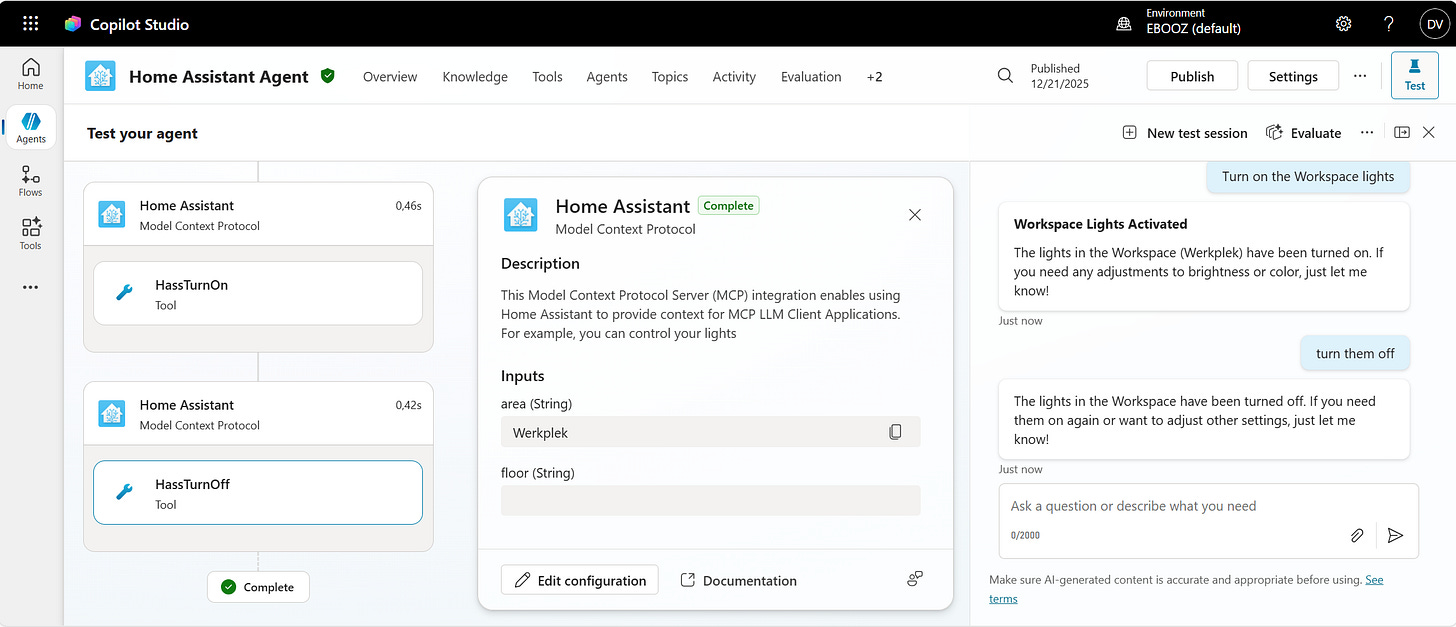Image resolution: width=1456 pixels, height=627 pixels.
Task: Close the test agent pane
Action: [1429, 132]
